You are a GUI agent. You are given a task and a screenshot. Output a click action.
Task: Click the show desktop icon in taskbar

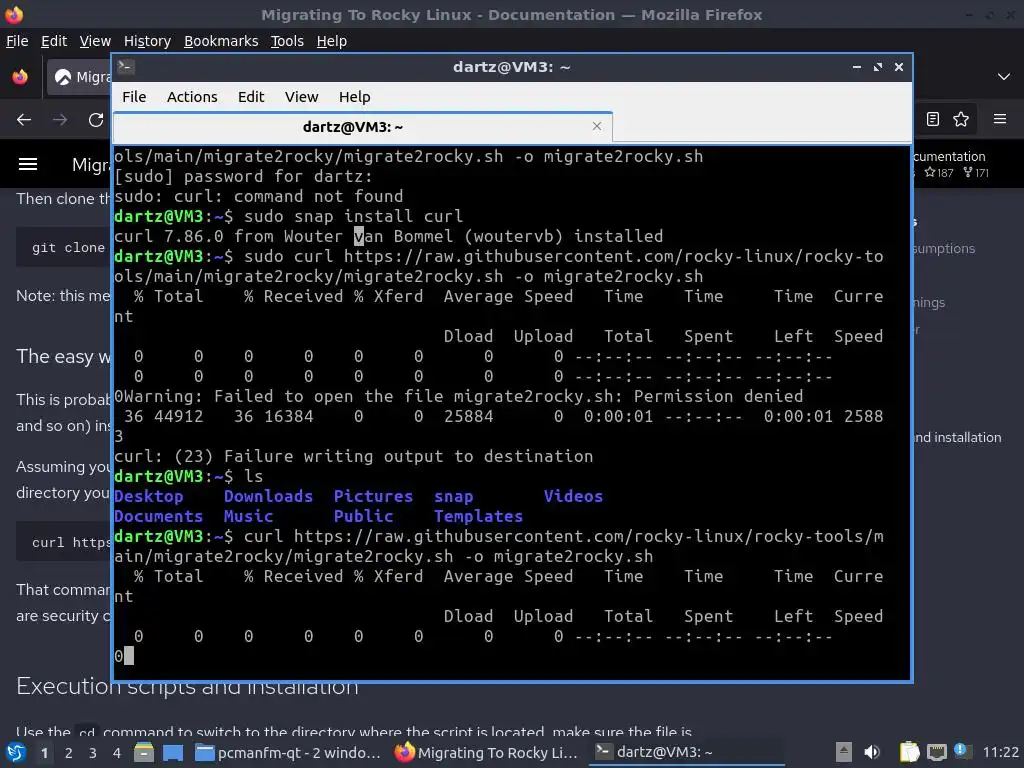(x=173, y=752)
